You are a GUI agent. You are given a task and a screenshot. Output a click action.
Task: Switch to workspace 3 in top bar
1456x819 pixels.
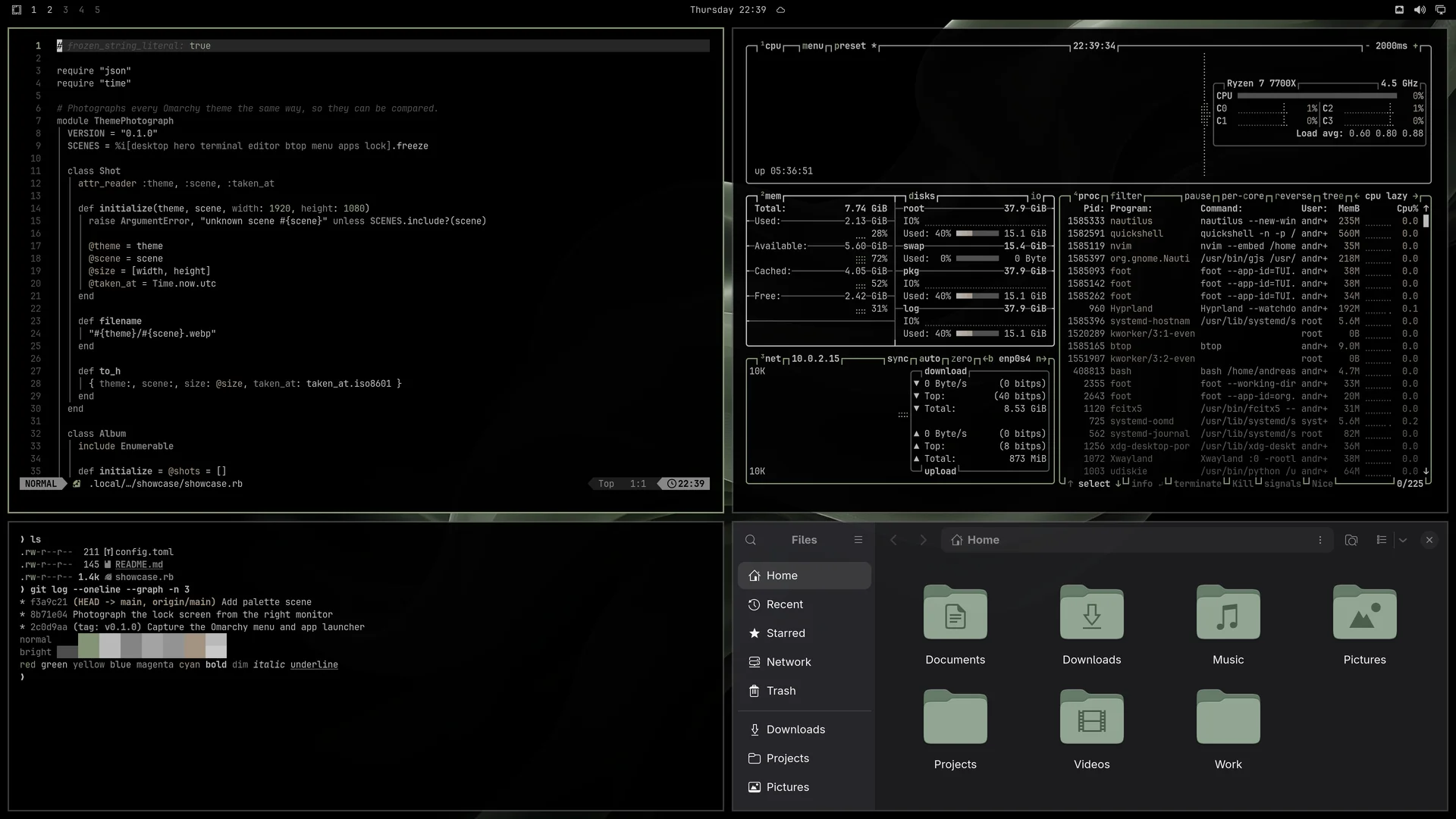(65, 10)
